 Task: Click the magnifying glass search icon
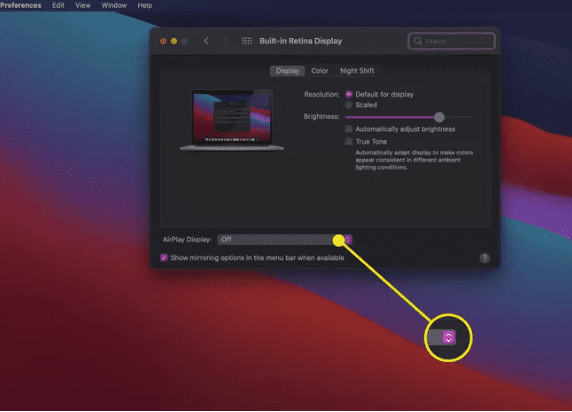(x=418, y=41)
